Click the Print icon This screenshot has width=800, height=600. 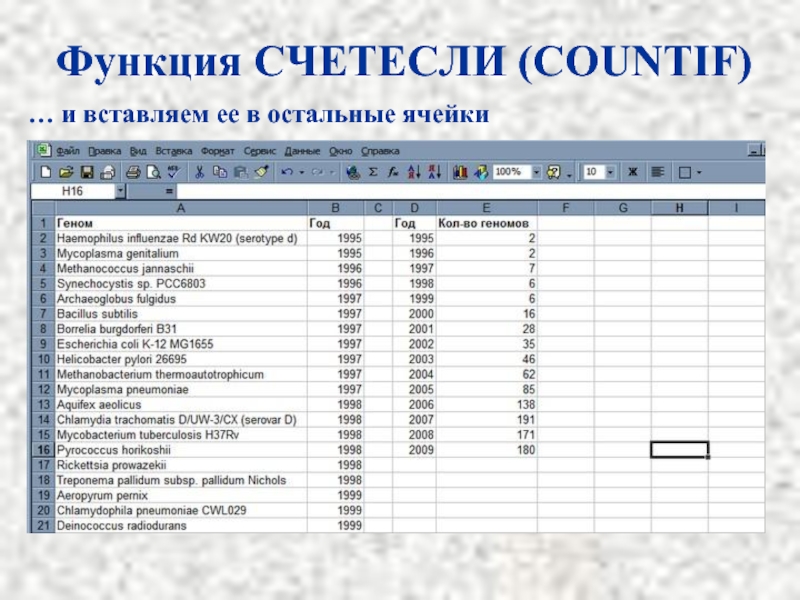pos(133,172)
